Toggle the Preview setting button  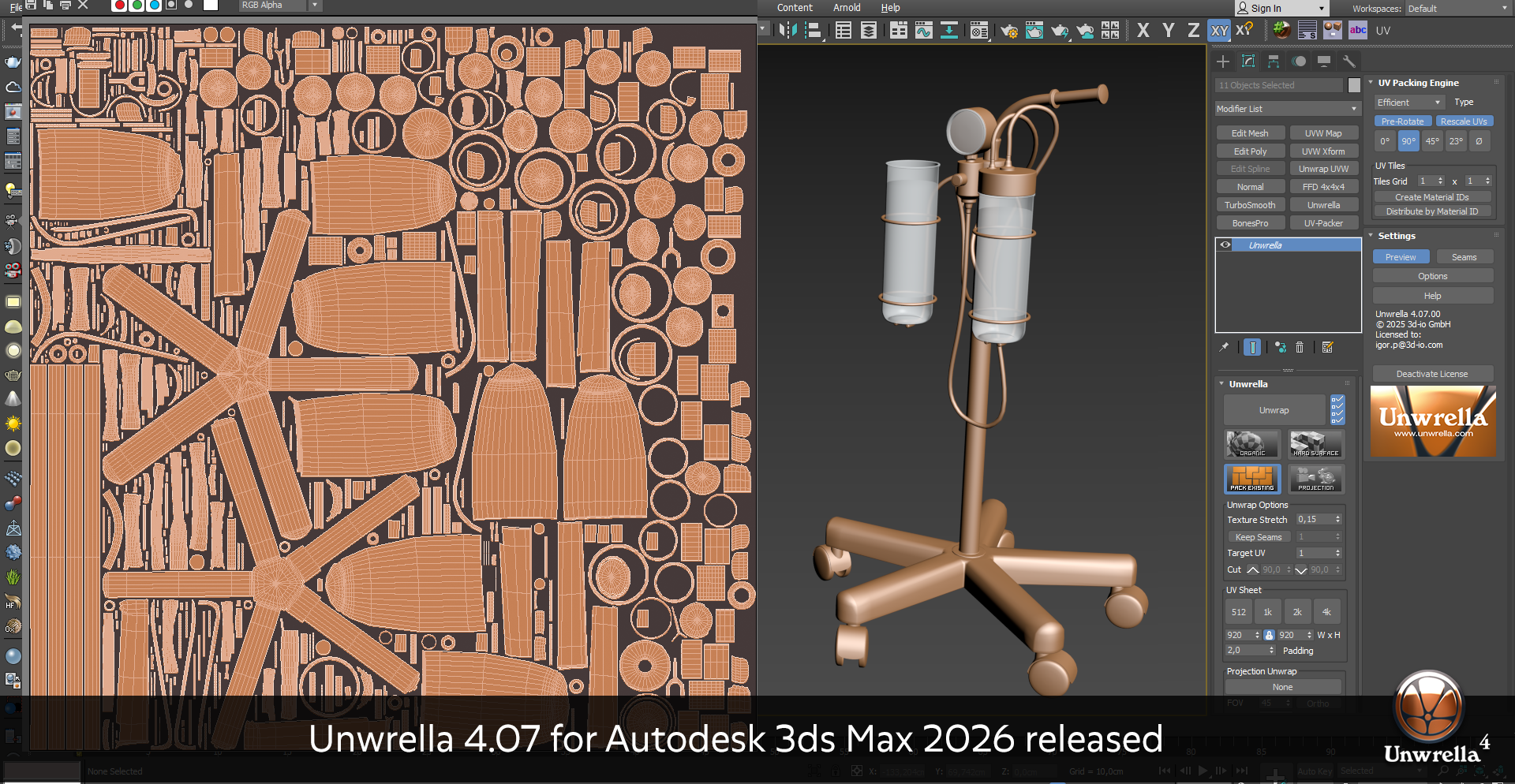click(x=1401, y=257)
